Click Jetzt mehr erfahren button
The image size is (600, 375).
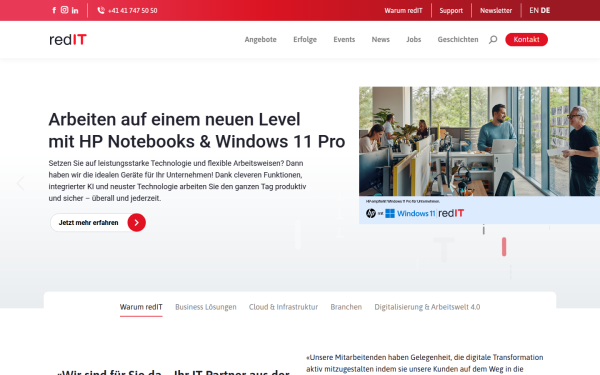click(x=98, y=222)
